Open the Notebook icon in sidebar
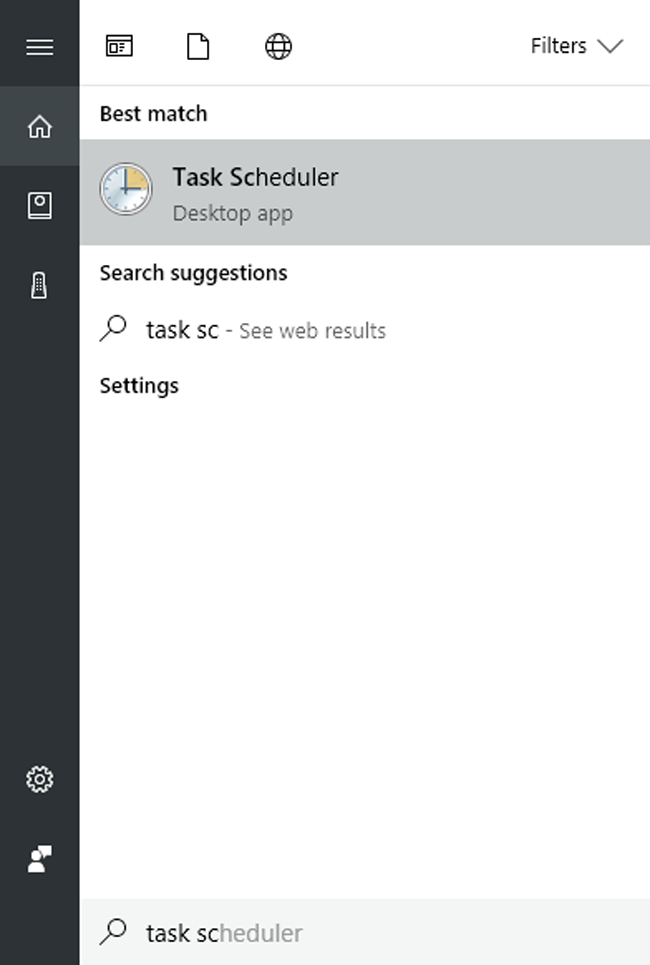Image resolution: width=650 pixels, height=965 pixels. (x=39, y=206)
